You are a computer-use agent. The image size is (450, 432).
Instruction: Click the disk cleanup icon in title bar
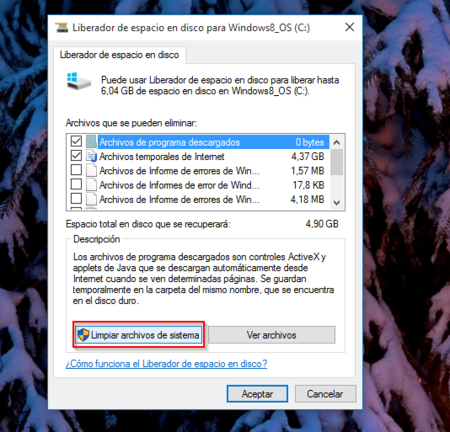[61, 27]
